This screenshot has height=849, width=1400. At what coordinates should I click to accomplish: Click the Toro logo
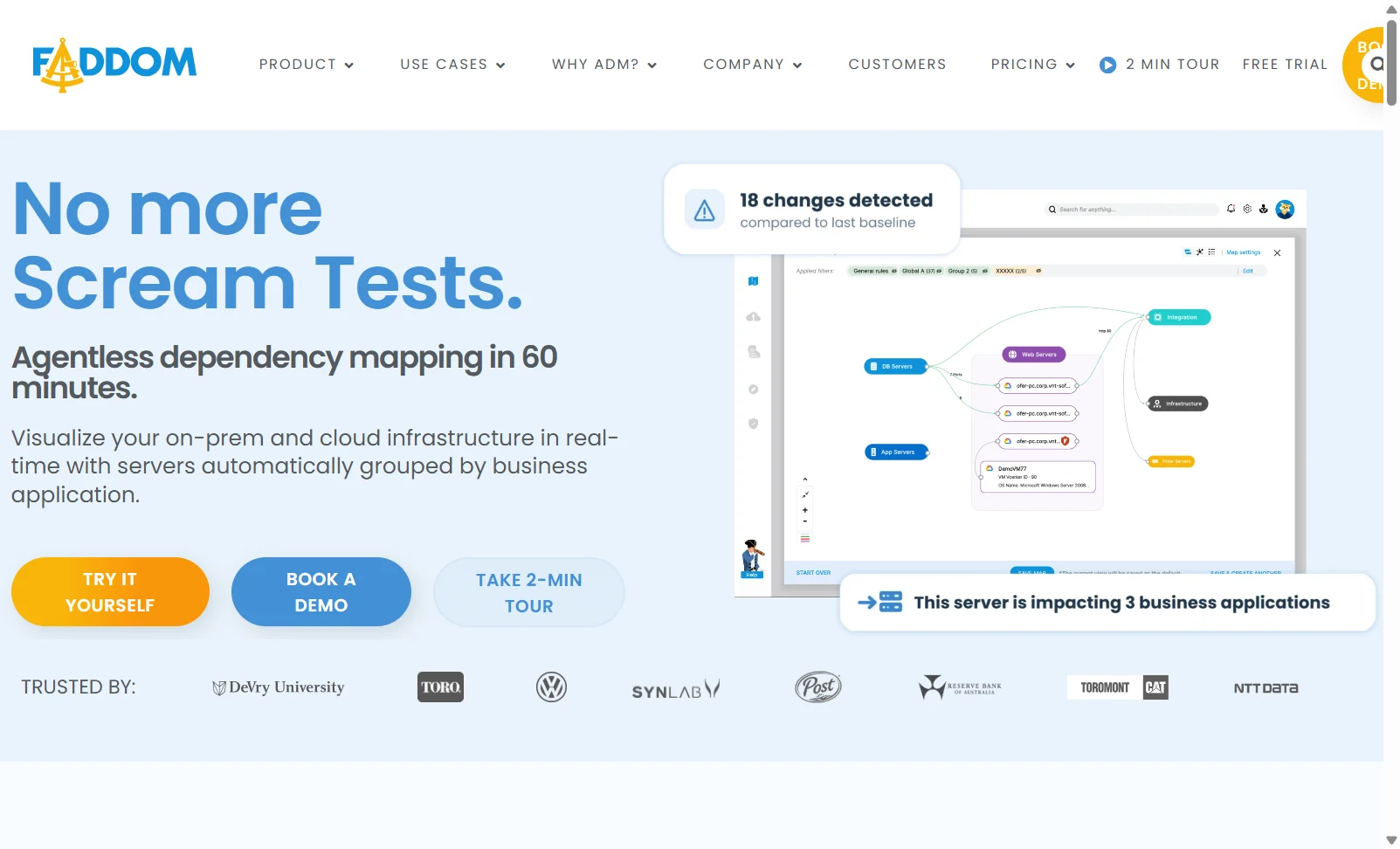point(440,687)
